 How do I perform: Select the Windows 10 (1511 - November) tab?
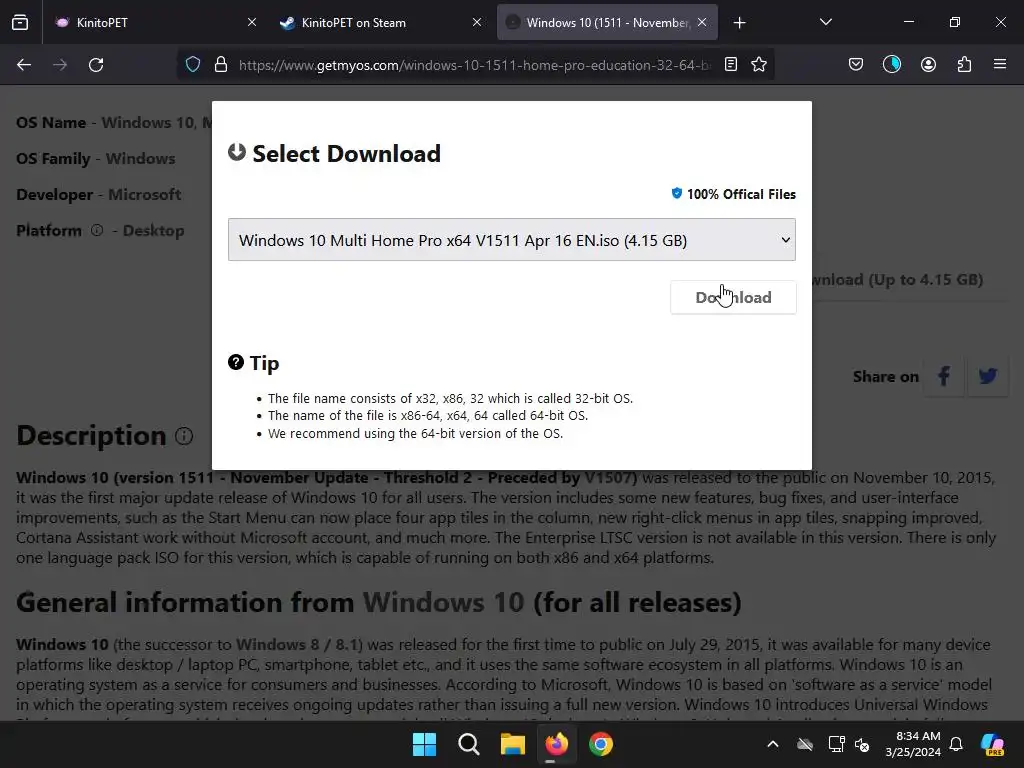(607, 22)
